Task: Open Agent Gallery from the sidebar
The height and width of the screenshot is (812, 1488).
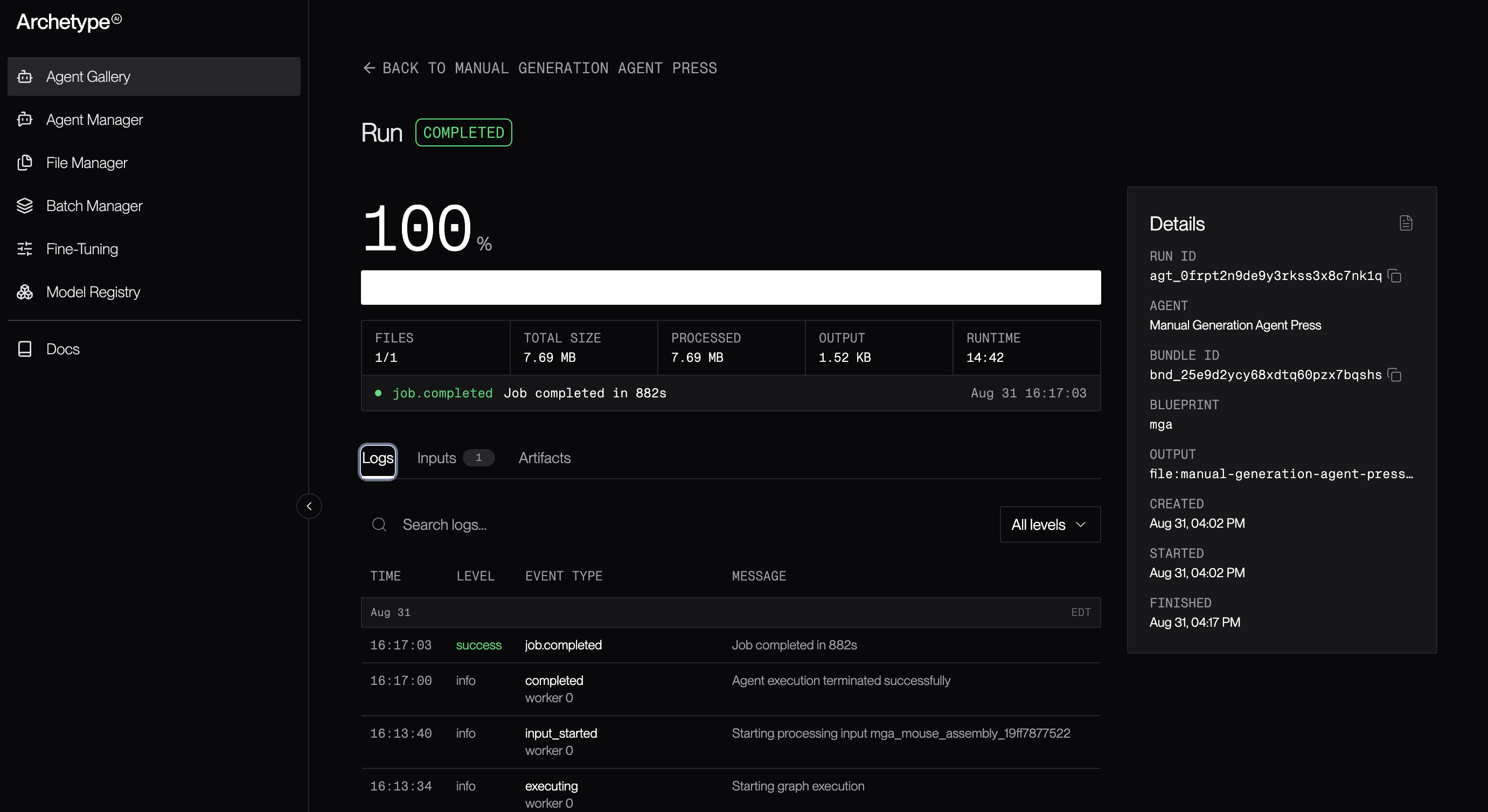Action: (154, 76)
